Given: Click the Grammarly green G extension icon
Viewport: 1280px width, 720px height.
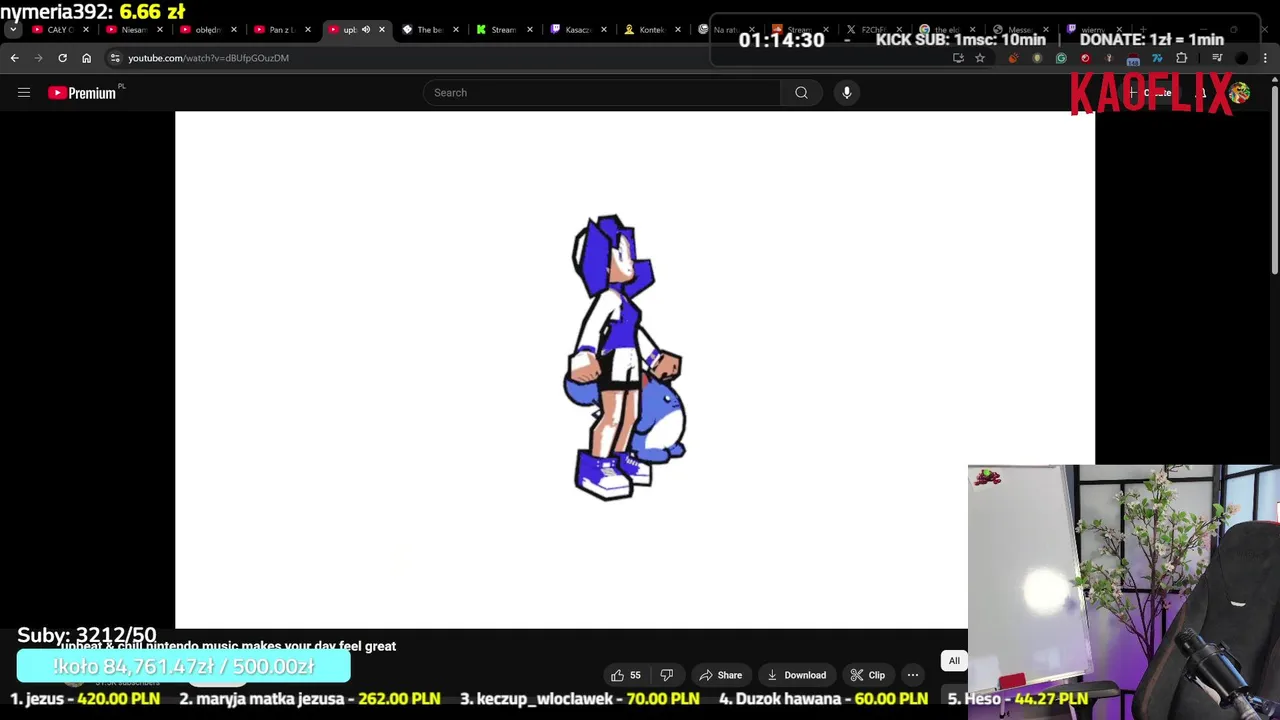Looking at the screenshot, I should (1061, 58).
